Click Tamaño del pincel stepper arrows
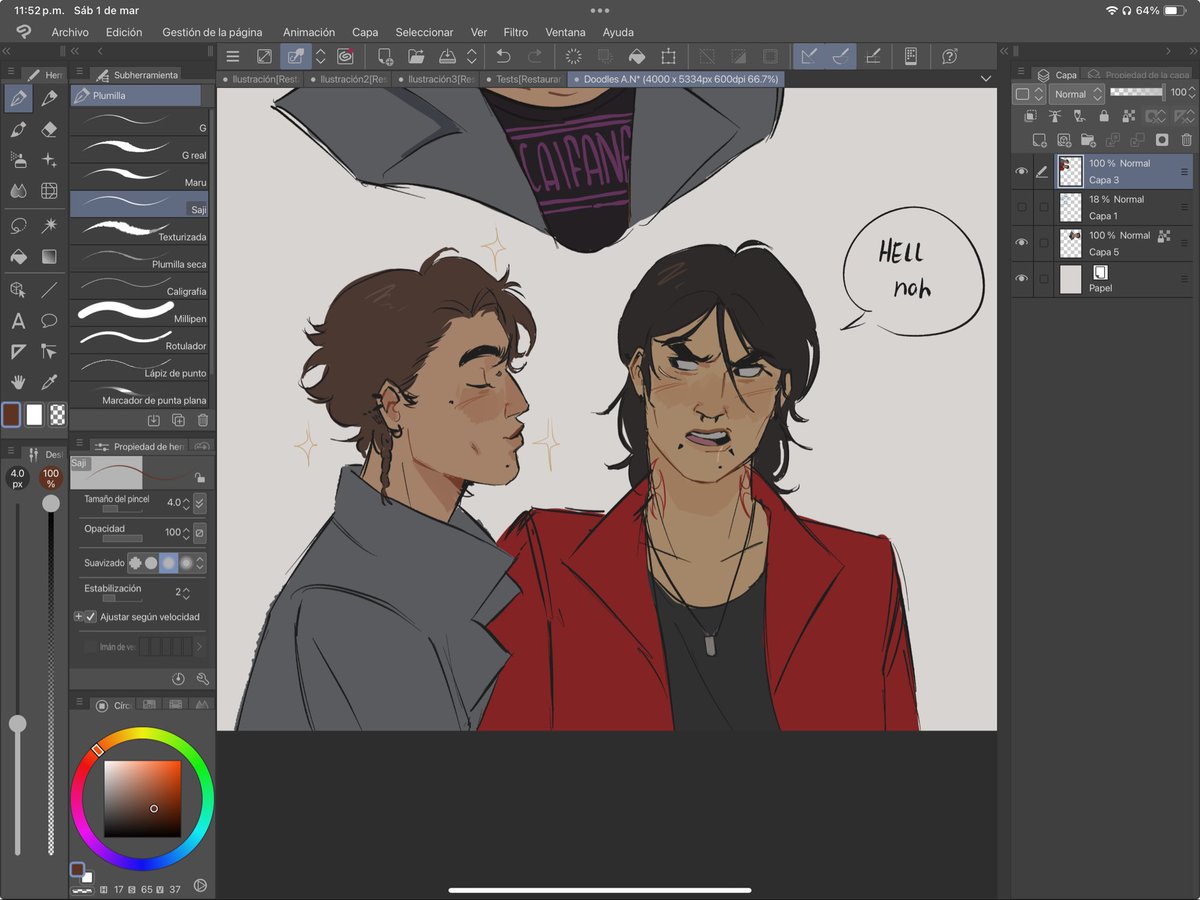 [x=186, y=503]
